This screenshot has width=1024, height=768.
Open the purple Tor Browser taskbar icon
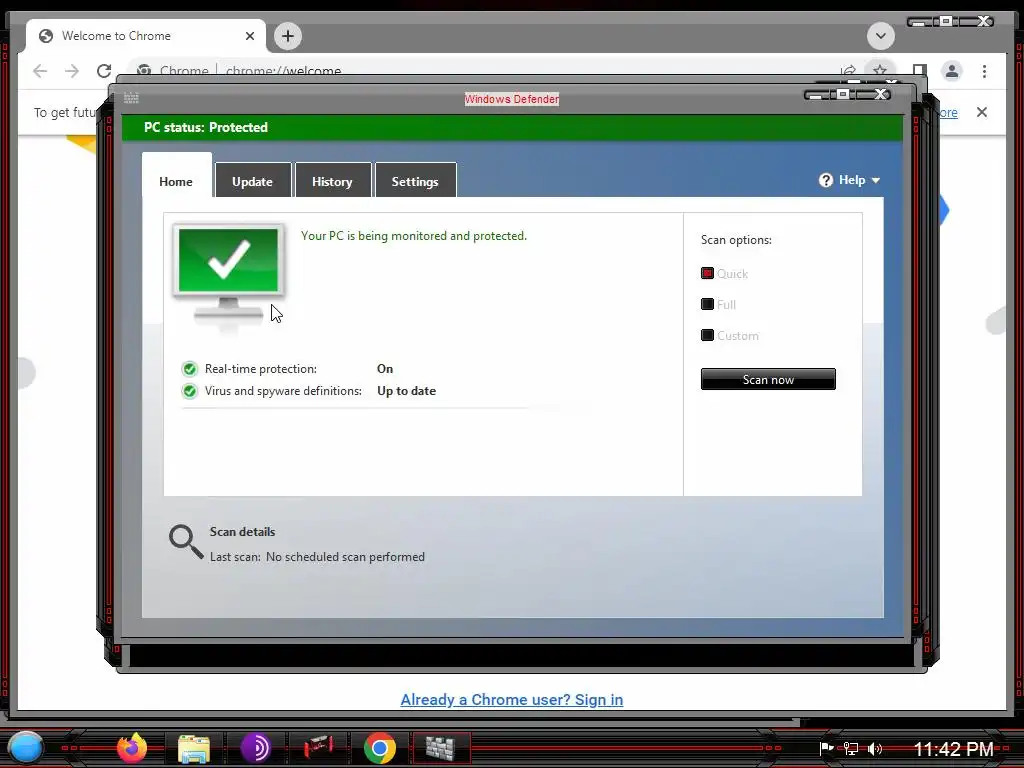[x=255, y=748]
